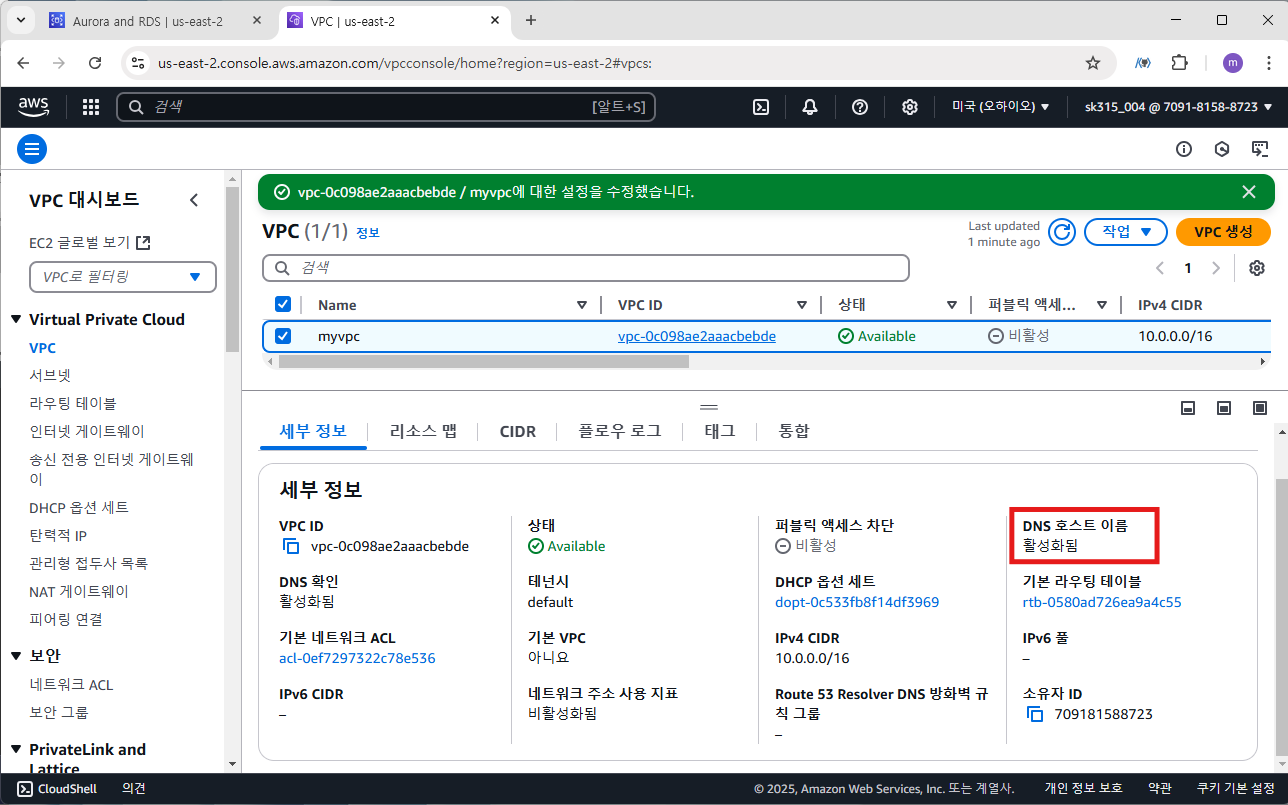The image size is (1288, 805).
Task: Click the VPC 생성 button
Action: pos(1223,232)
